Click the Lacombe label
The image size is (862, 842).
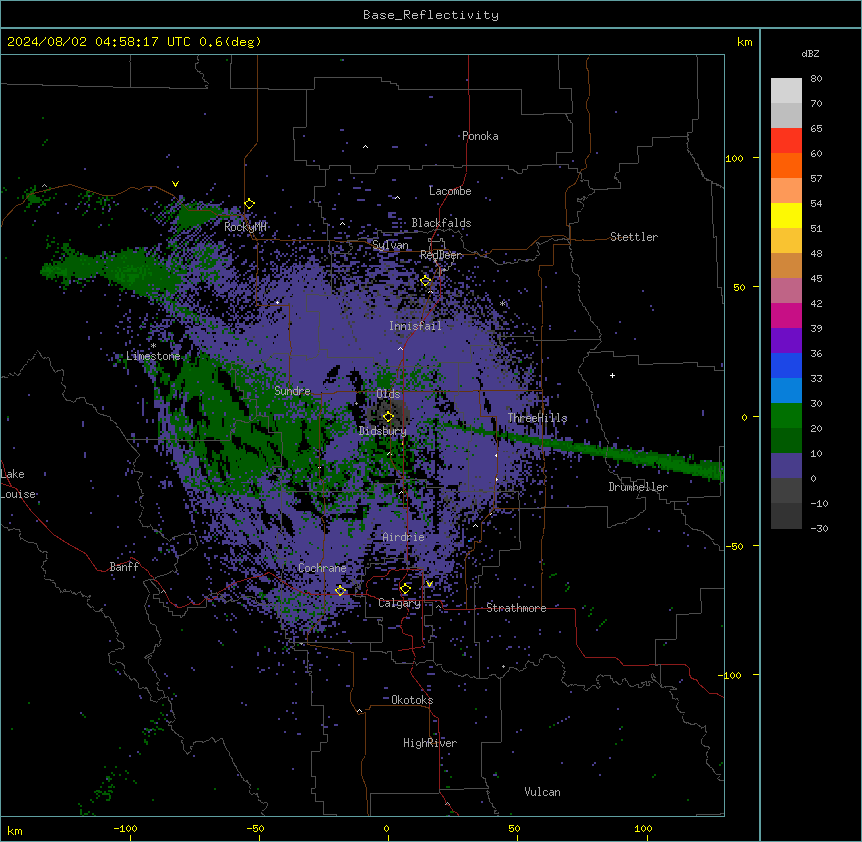click(450, 191)
